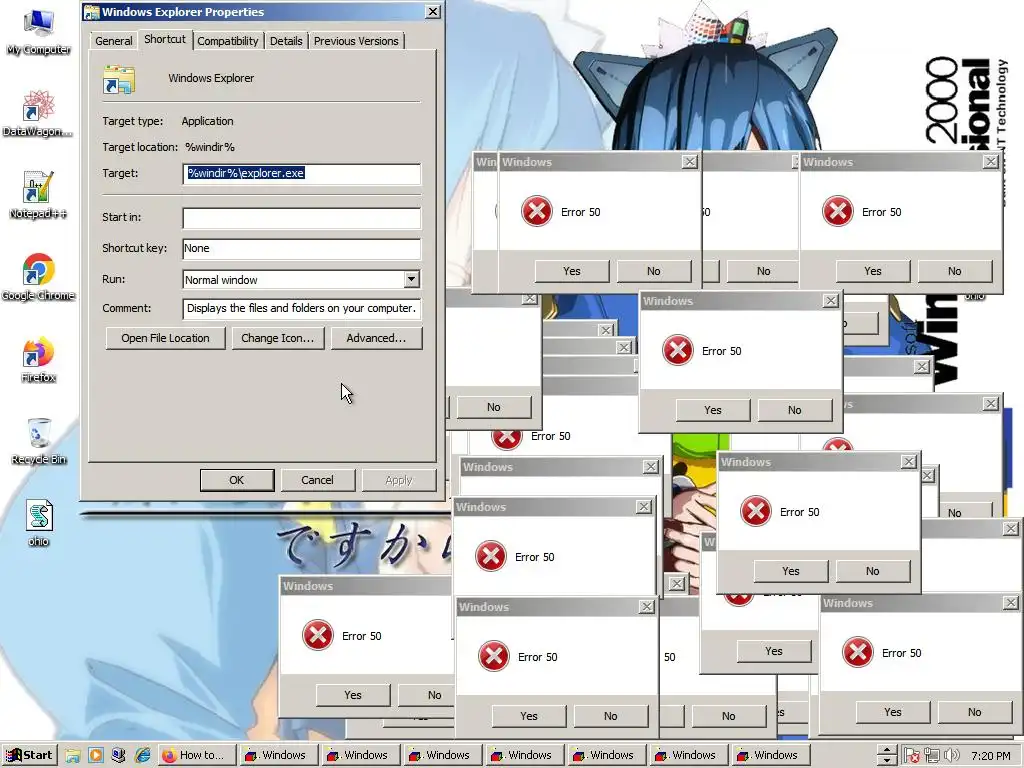1024x768 pixels.
Task: Open the volume speaker tray icon
Action: [x=952, y=756]
